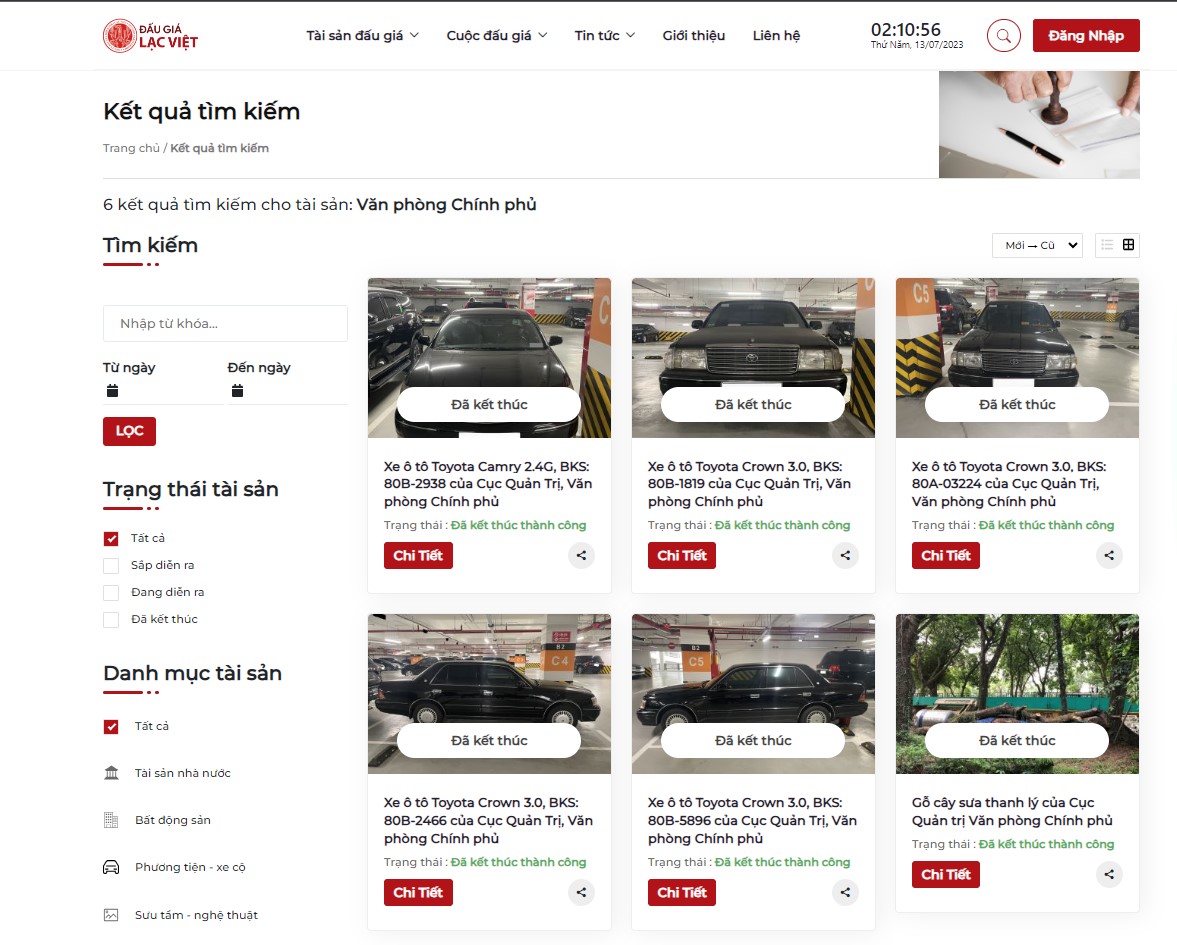The width and height of the screenshot is (1177, 945).
Task: Share the Toyota Crown 80A-03224 listing
Action: [1109, 555]
